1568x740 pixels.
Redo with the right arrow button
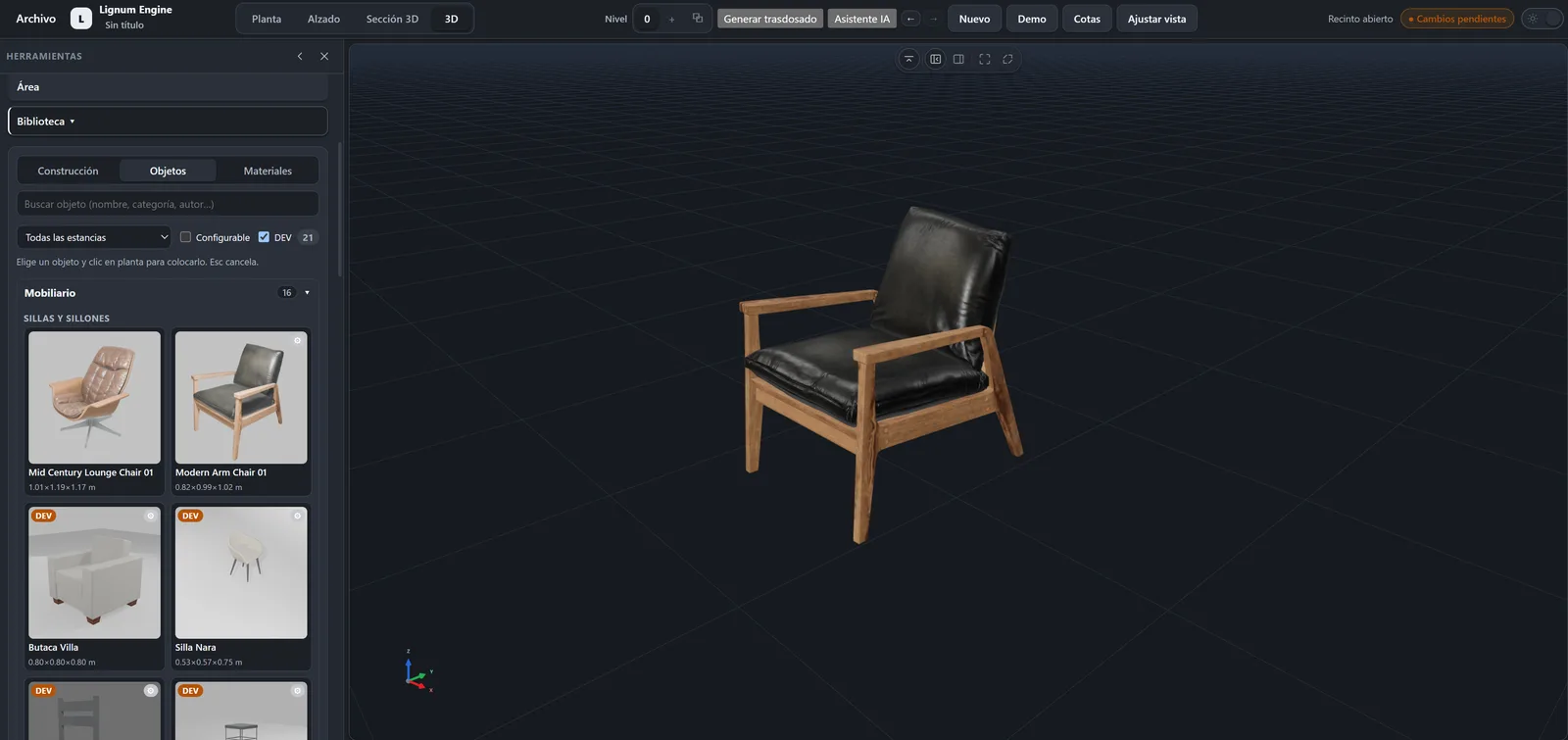click(933, 19)
